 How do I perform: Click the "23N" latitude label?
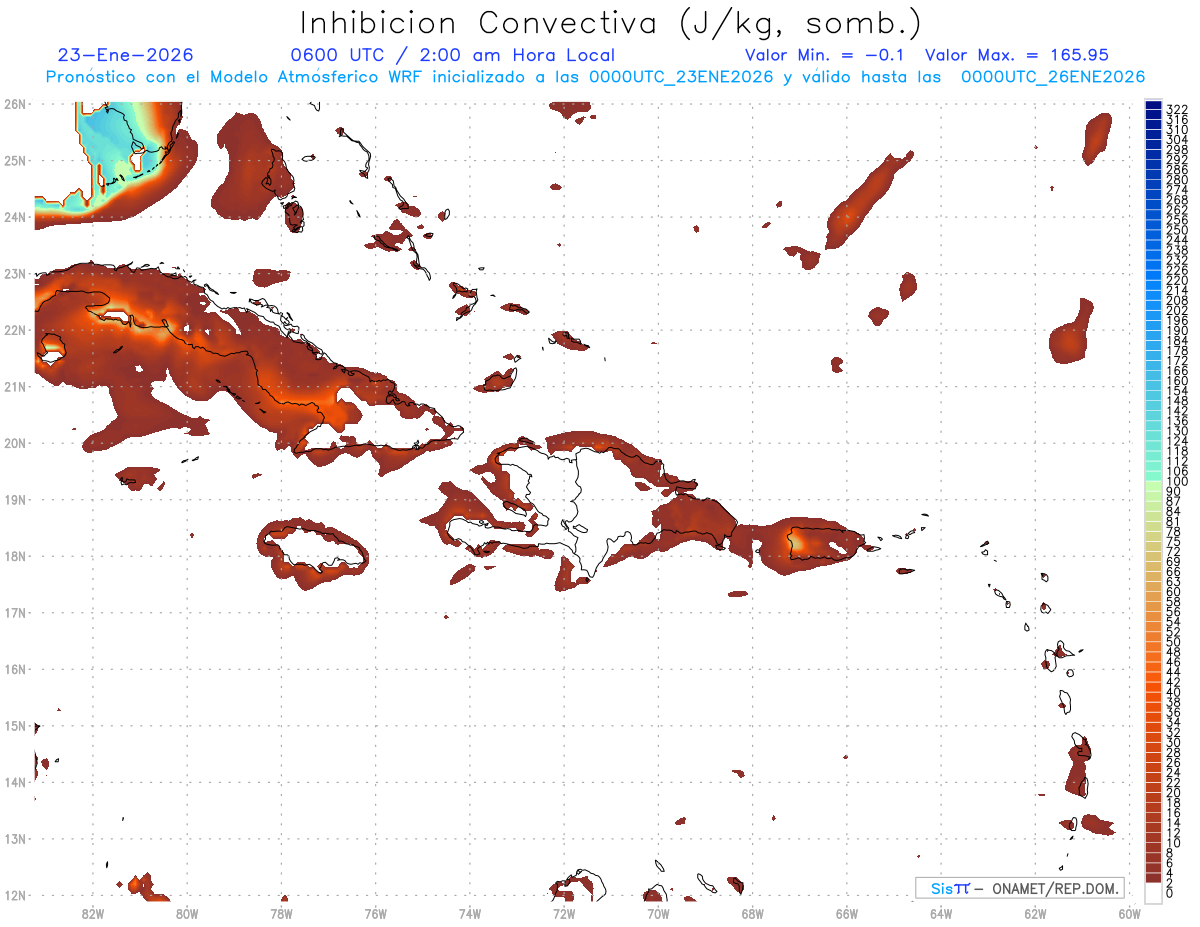point(15,273)
